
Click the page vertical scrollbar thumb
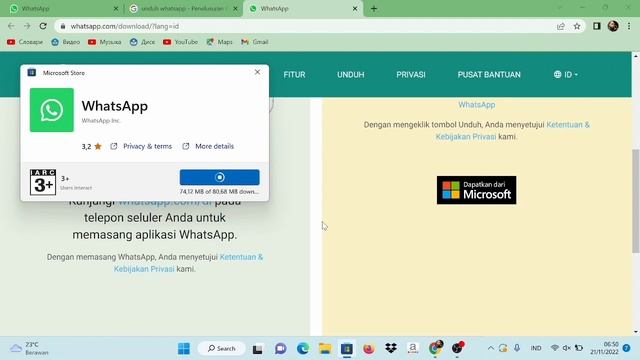pyautogui.click(x=636, y=201)
